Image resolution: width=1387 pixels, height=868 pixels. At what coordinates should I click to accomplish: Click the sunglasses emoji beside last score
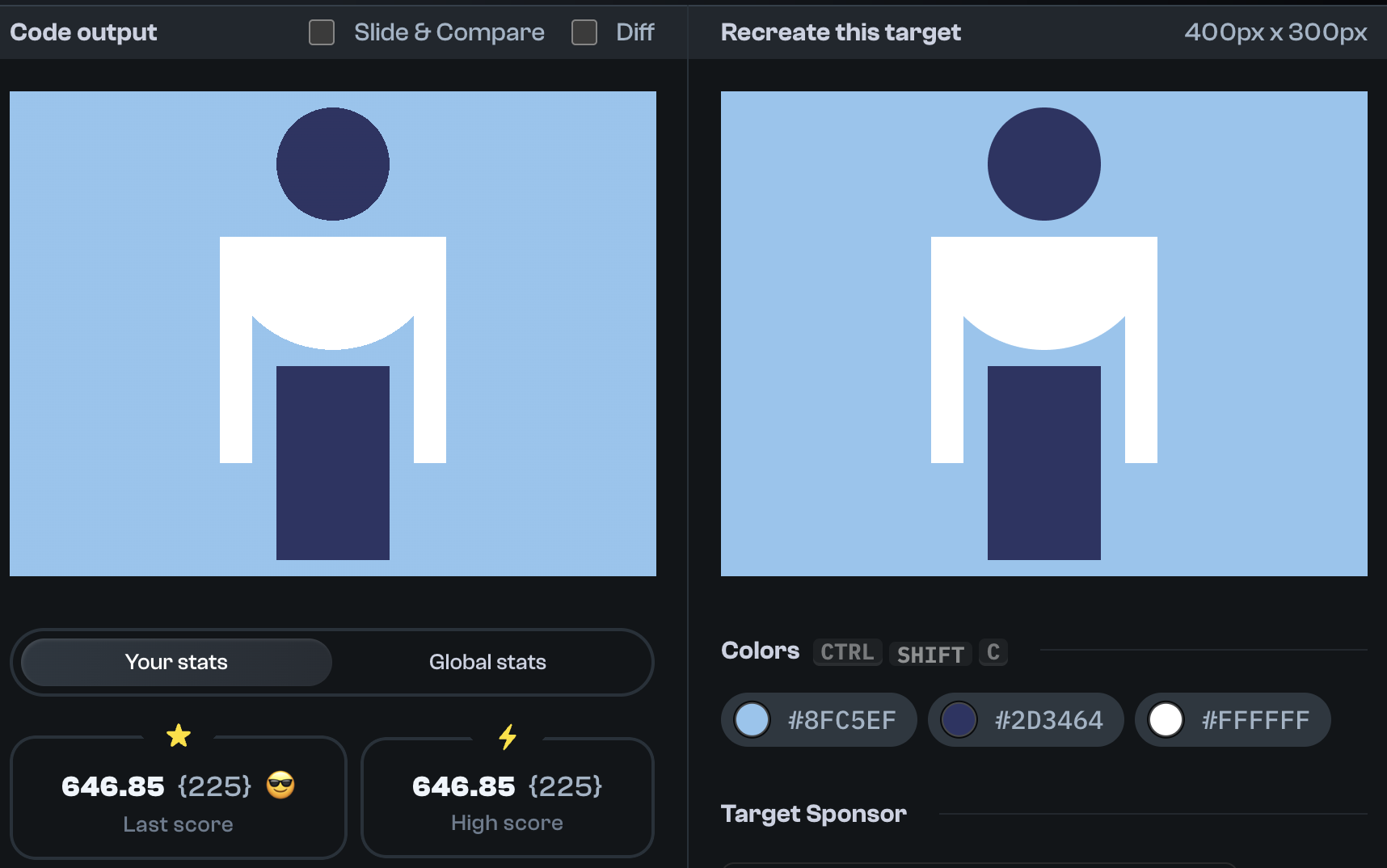[280, 785]
